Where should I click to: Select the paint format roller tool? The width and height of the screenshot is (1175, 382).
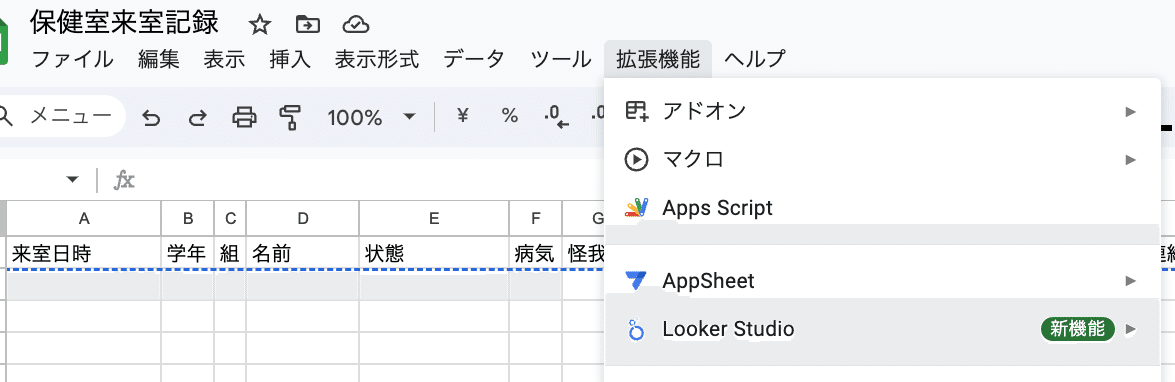(289, 117)
